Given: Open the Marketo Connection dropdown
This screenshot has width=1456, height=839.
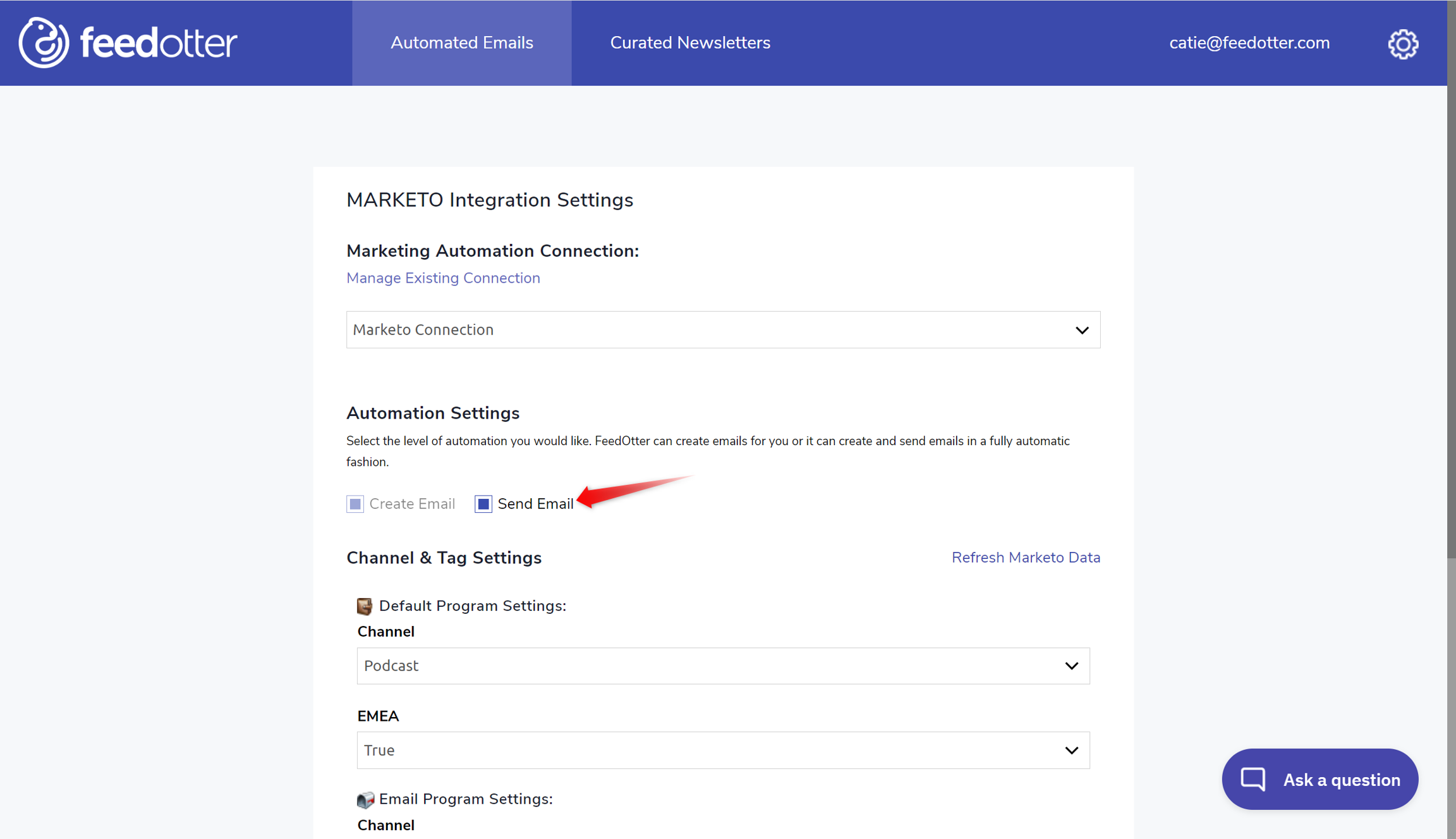Looking at the screenshot, I should pos(723,329).
